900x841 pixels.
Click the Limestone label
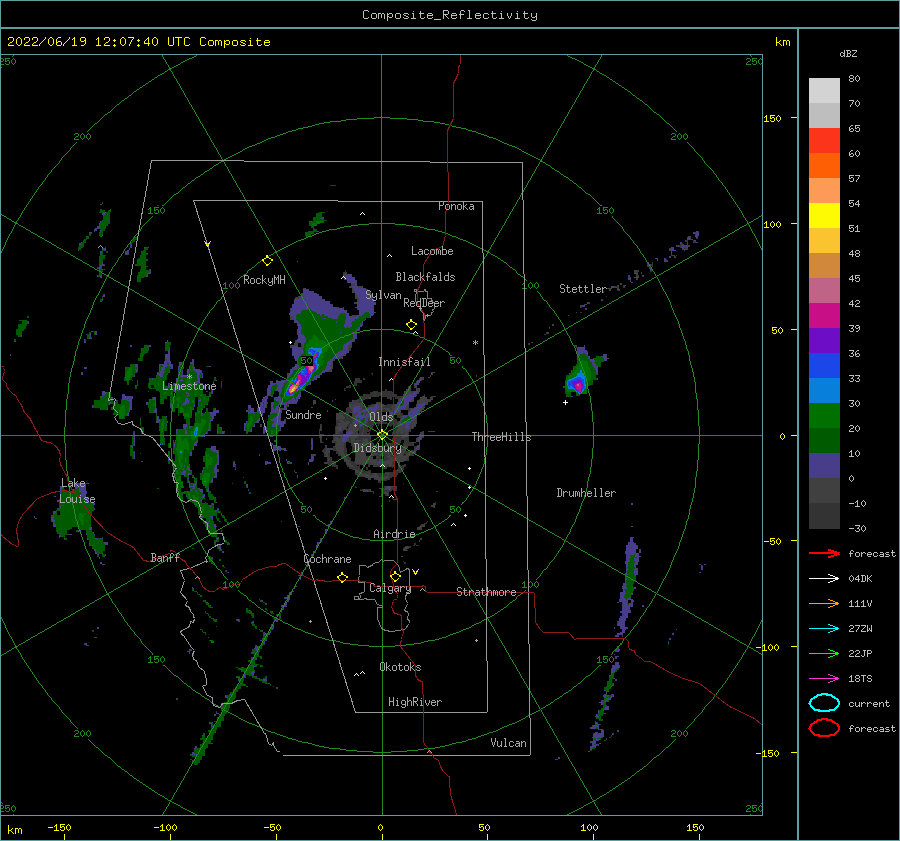189,386
